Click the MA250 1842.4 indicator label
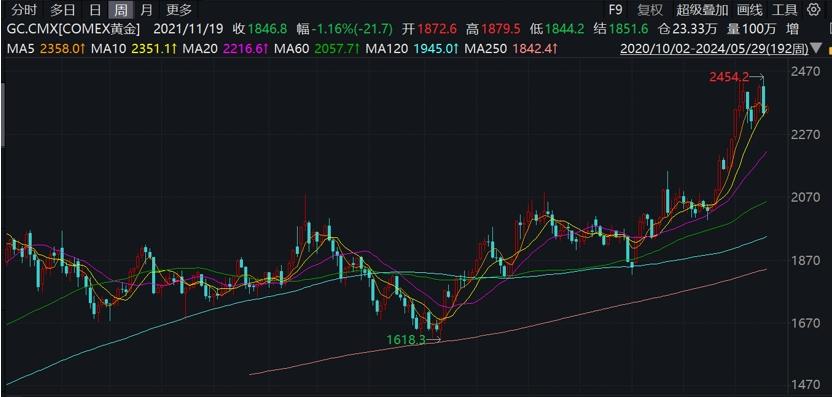 pos(511,49)
